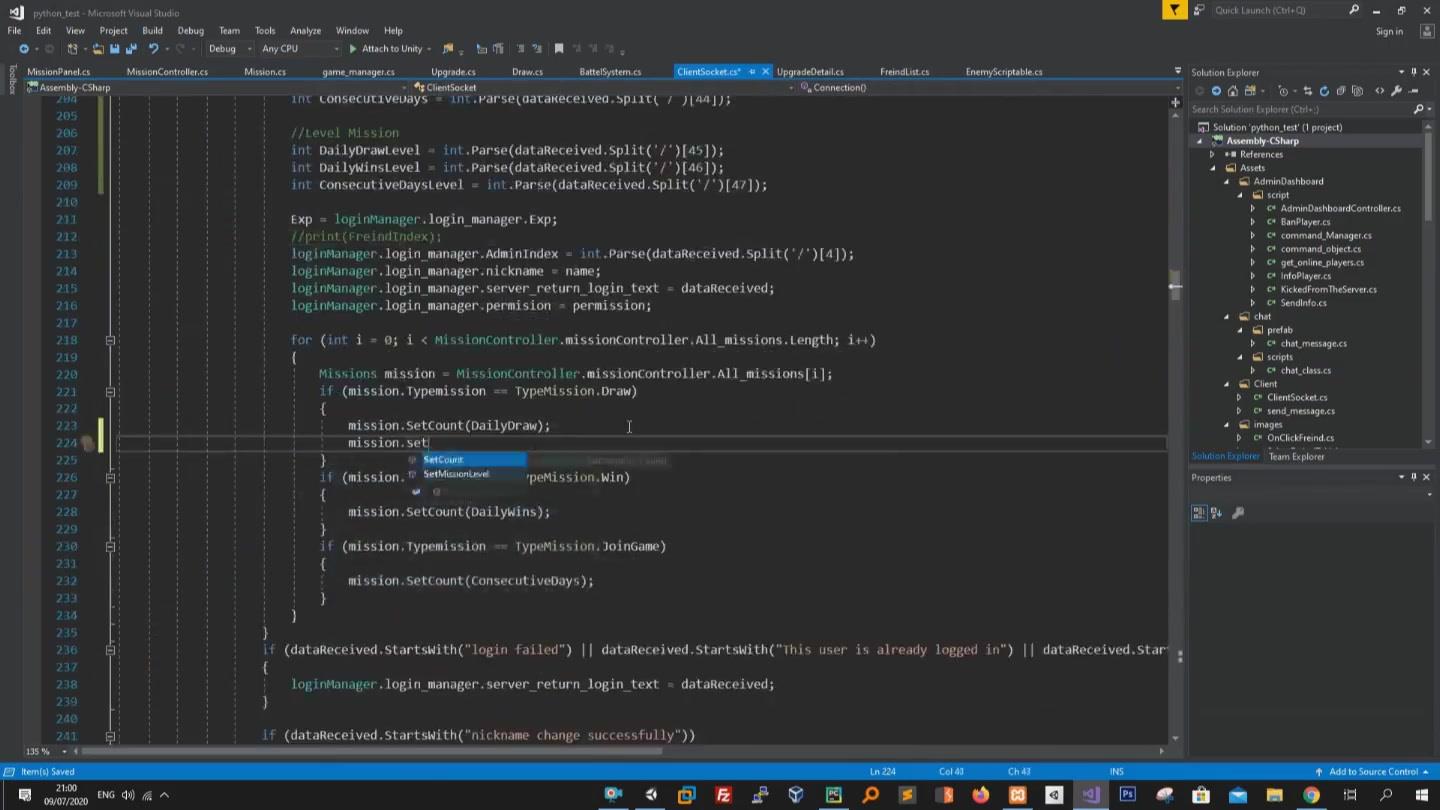Switch to the MissionController.cs tab
1440x810 pixels.
pos(167,72)
